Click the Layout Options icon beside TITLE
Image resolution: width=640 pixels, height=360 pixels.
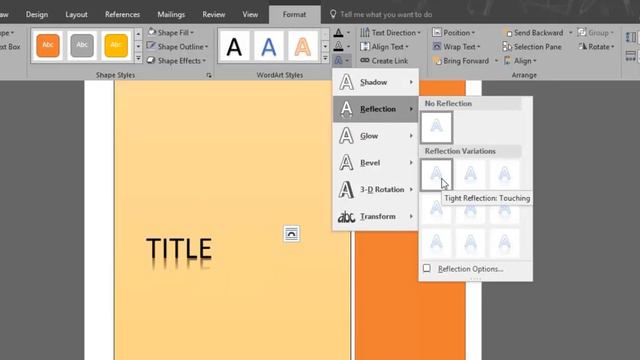(291, 234)
